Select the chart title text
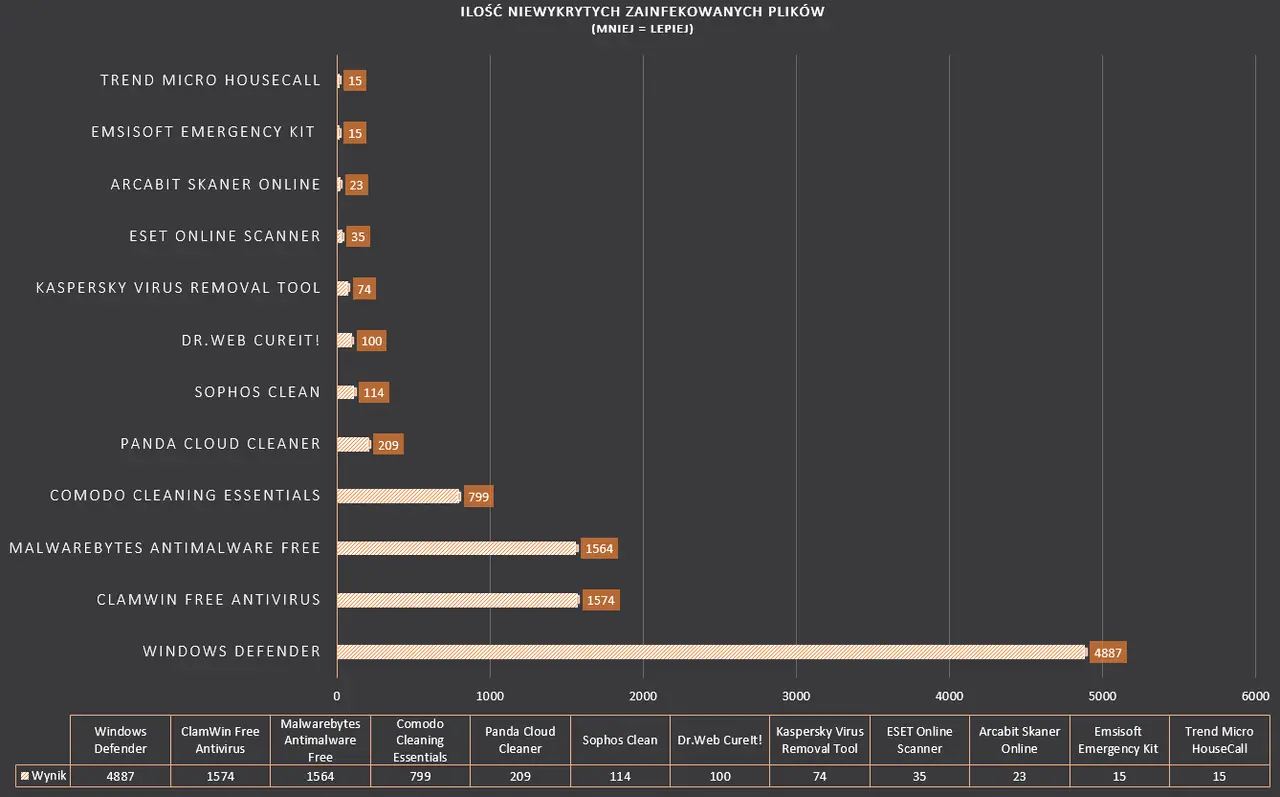The width and height of the screenshot is (1280, 797). (642, 11)
